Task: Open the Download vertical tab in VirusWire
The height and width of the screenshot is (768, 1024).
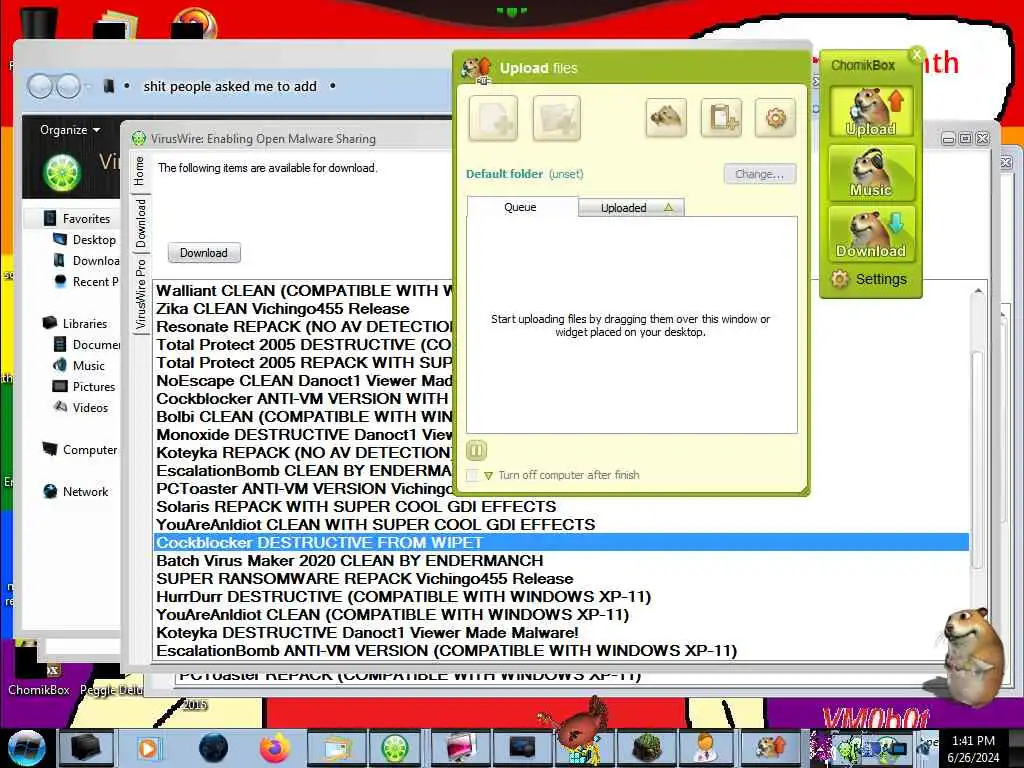Action: [140, 223]
